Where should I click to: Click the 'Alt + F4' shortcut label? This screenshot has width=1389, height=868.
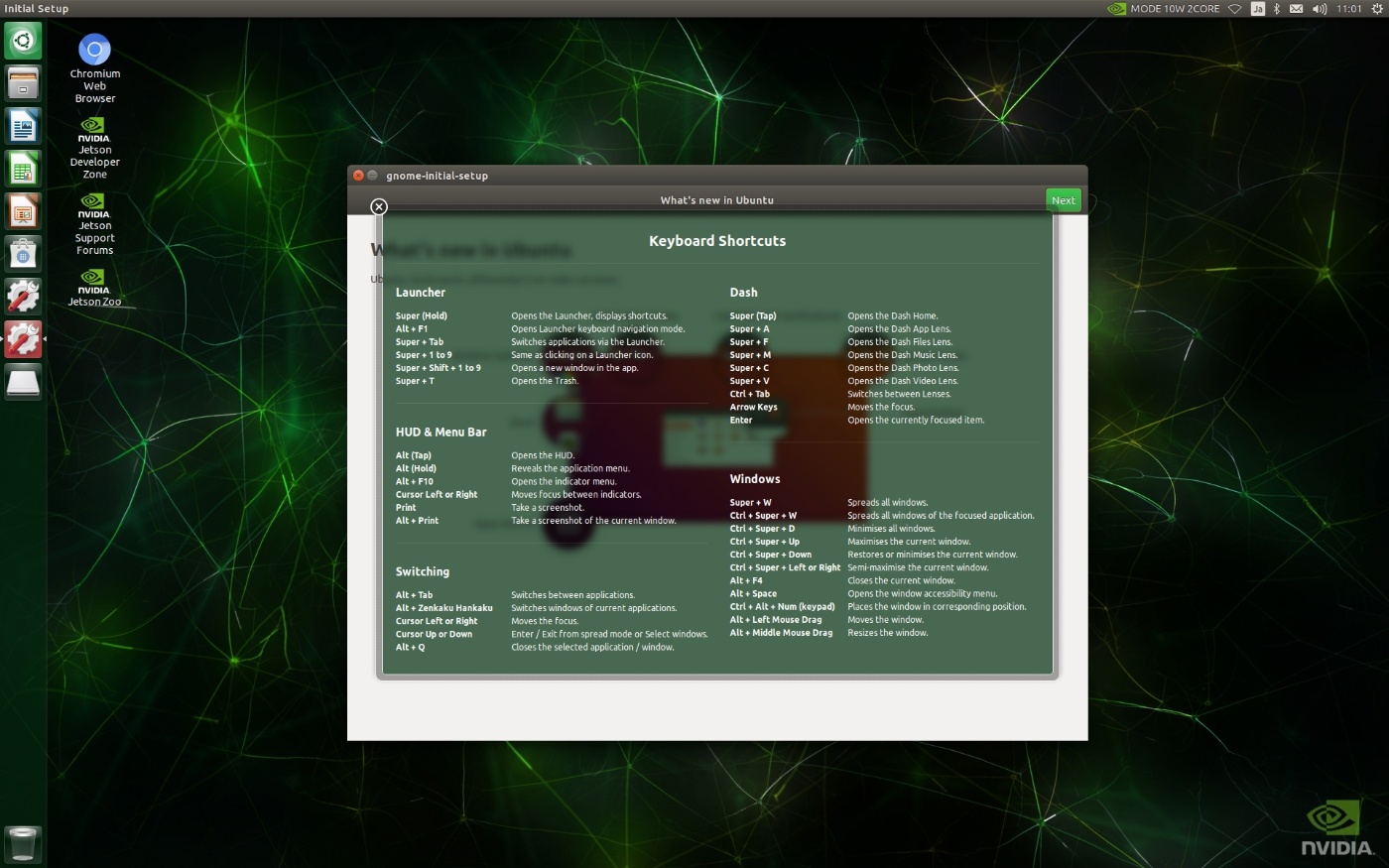pos(746,581)
